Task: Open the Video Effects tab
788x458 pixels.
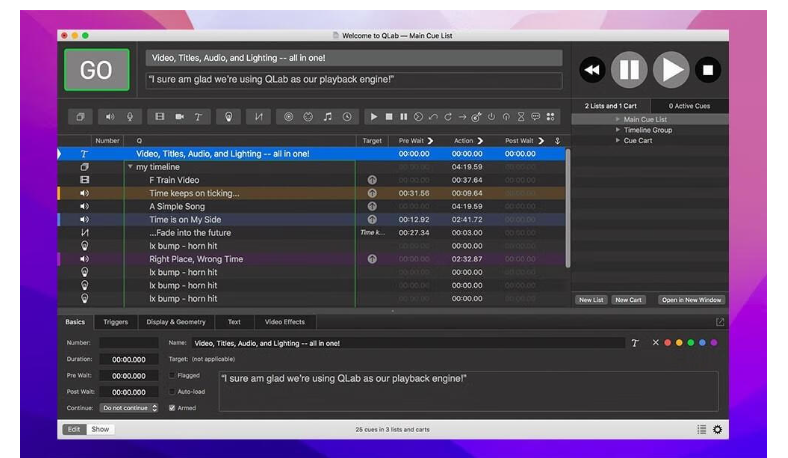Action: point(284,322)
